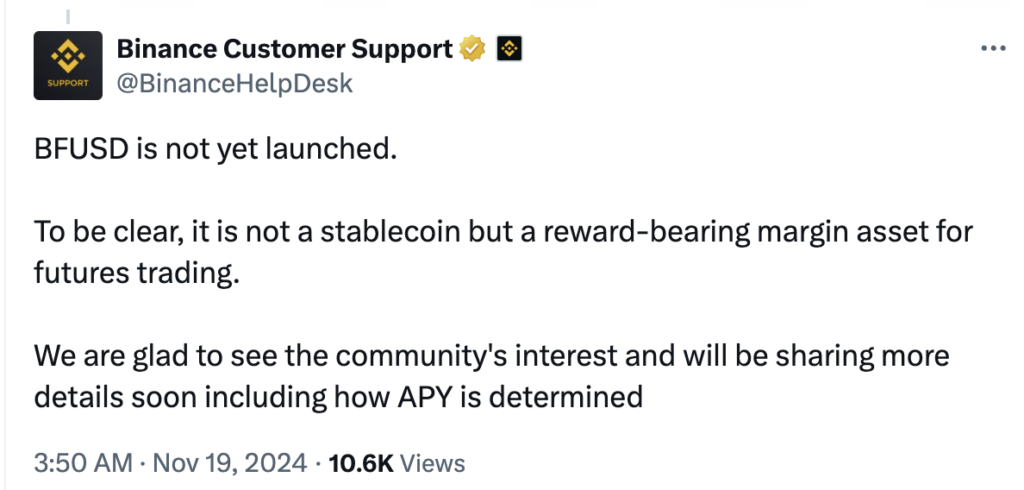
Task: Click the word BFUSD in the tweet
Action: [82, 150]
